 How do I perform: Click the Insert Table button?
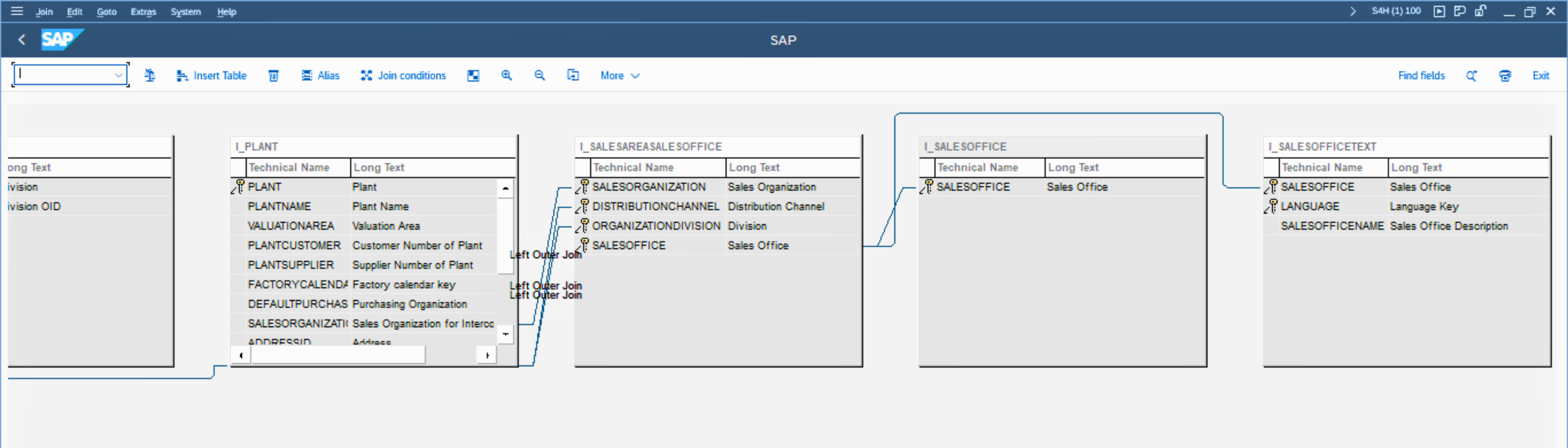coord(211,75)
